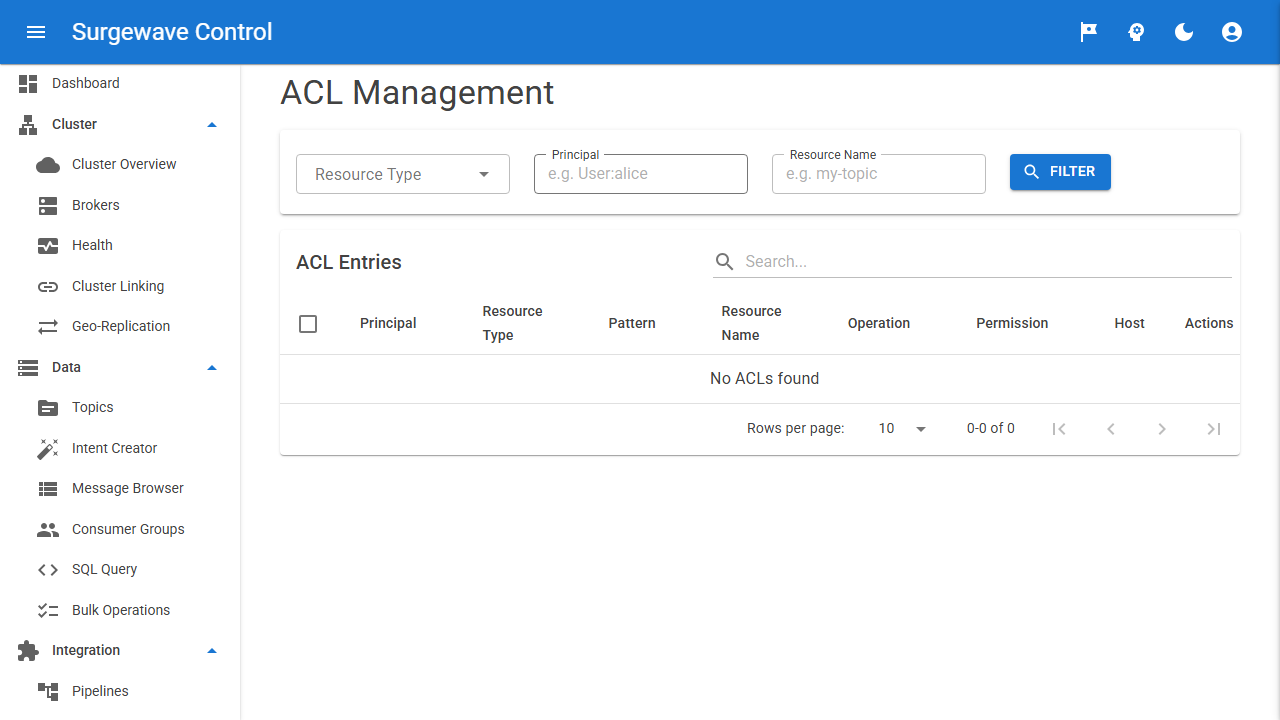Image resolution: width=1280 pixels, height=720 pixels.
Task: Navigate to Brokers
Action: coord(120,205)
